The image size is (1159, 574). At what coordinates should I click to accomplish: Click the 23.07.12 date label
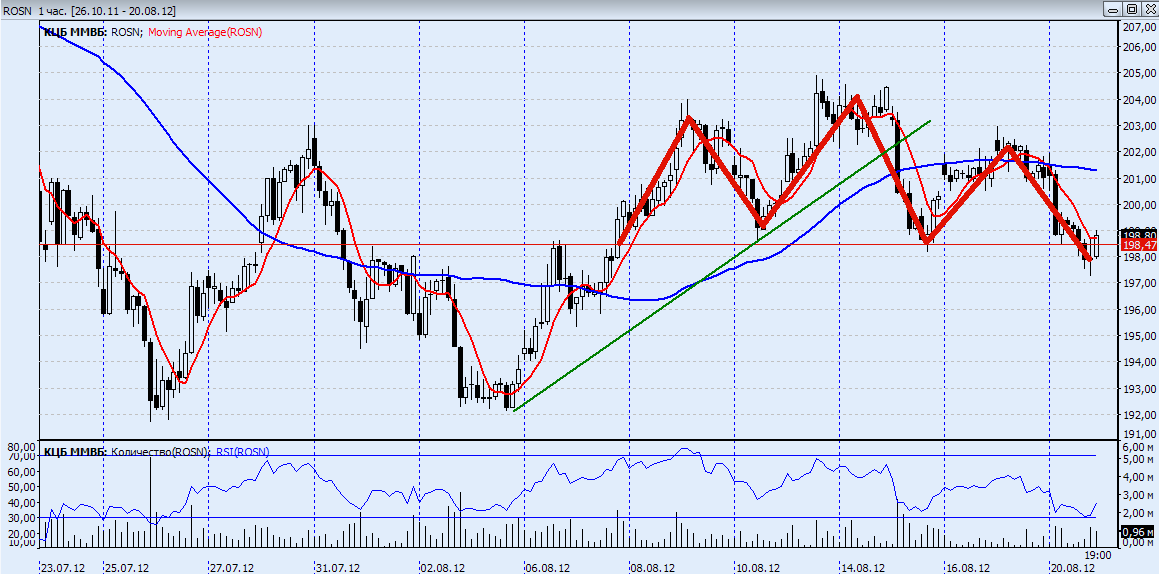63,567
